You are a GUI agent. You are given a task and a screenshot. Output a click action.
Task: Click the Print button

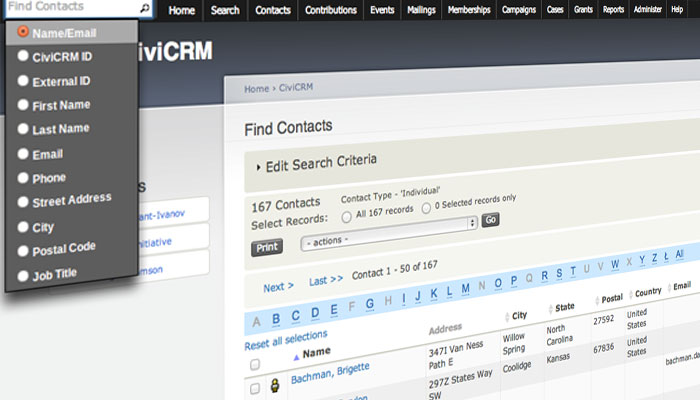point(267,247)
